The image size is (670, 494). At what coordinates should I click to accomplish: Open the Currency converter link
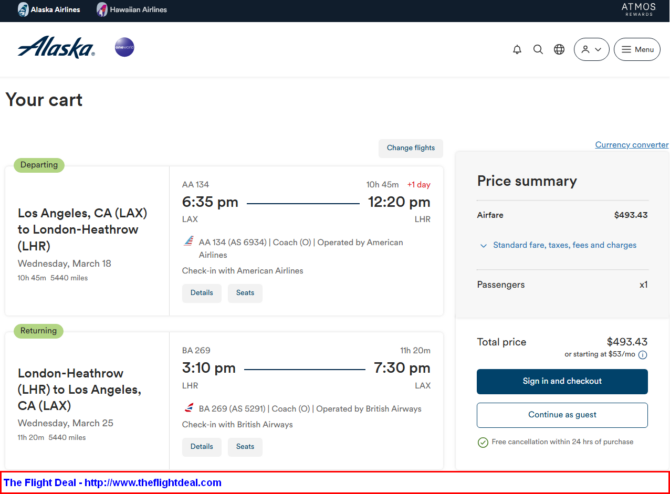pyautogui.click(x=631, y=145)
